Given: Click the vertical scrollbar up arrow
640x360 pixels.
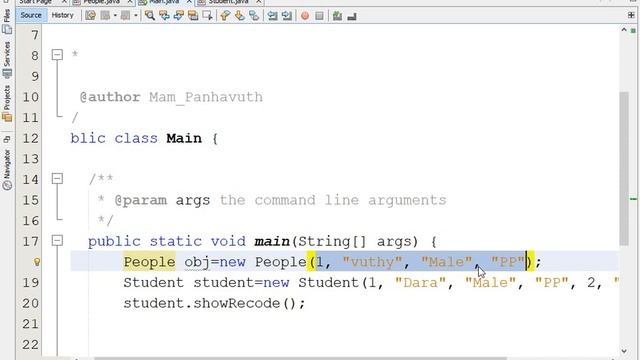Looking at the screenshot, I should tap(624, 30).
